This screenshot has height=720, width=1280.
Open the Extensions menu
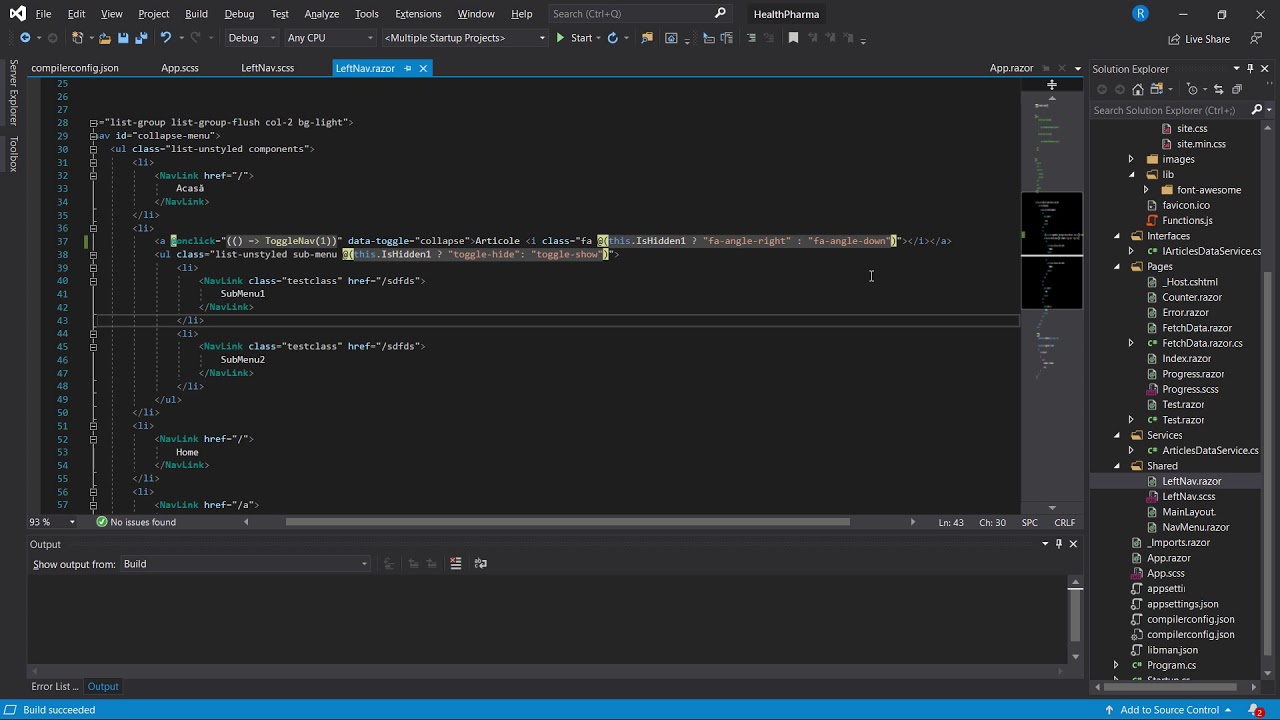417,14
